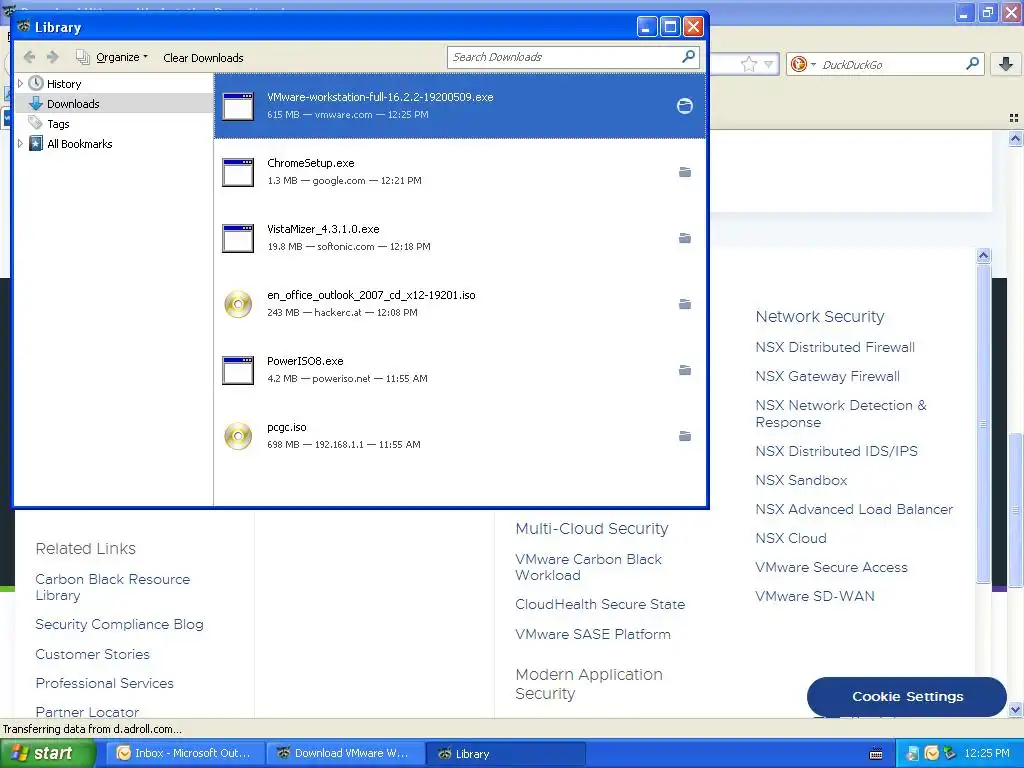Click the History clock icon in sidebar
Viewport: 1024px width, 768px height.
(x=36, y=83)
